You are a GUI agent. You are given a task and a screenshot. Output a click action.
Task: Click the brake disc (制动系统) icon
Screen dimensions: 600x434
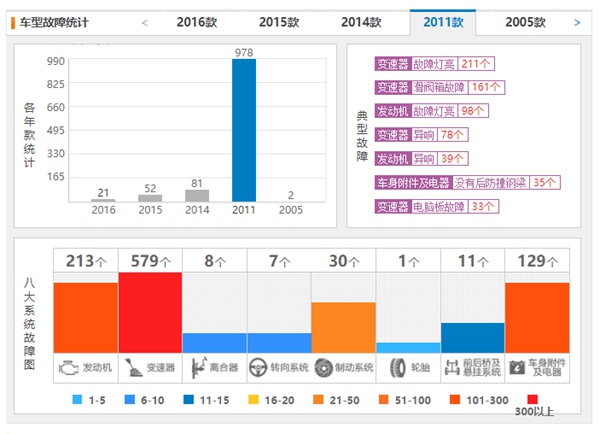(x=324, y=368)
